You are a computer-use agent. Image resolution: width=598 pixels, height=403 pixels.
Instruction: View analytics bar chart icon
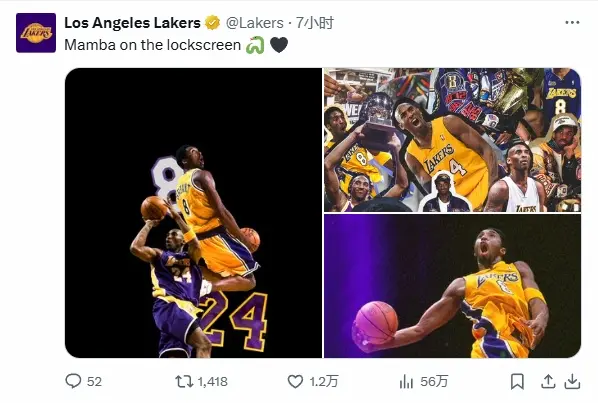coord(406,381)
